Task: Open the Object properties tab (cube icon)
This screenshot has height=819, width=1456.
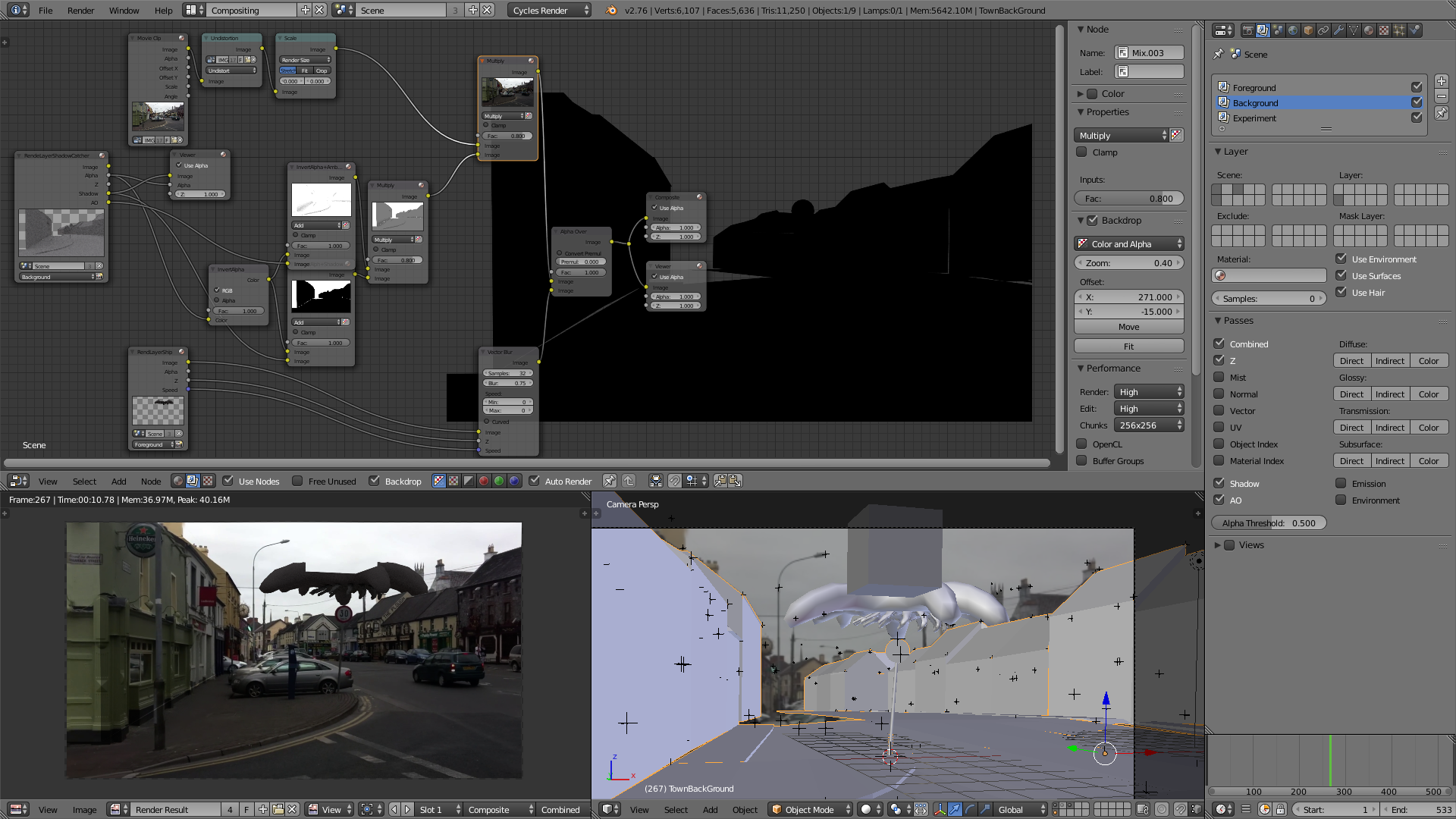Action: pyautogui.click(x=1308, y=30)
